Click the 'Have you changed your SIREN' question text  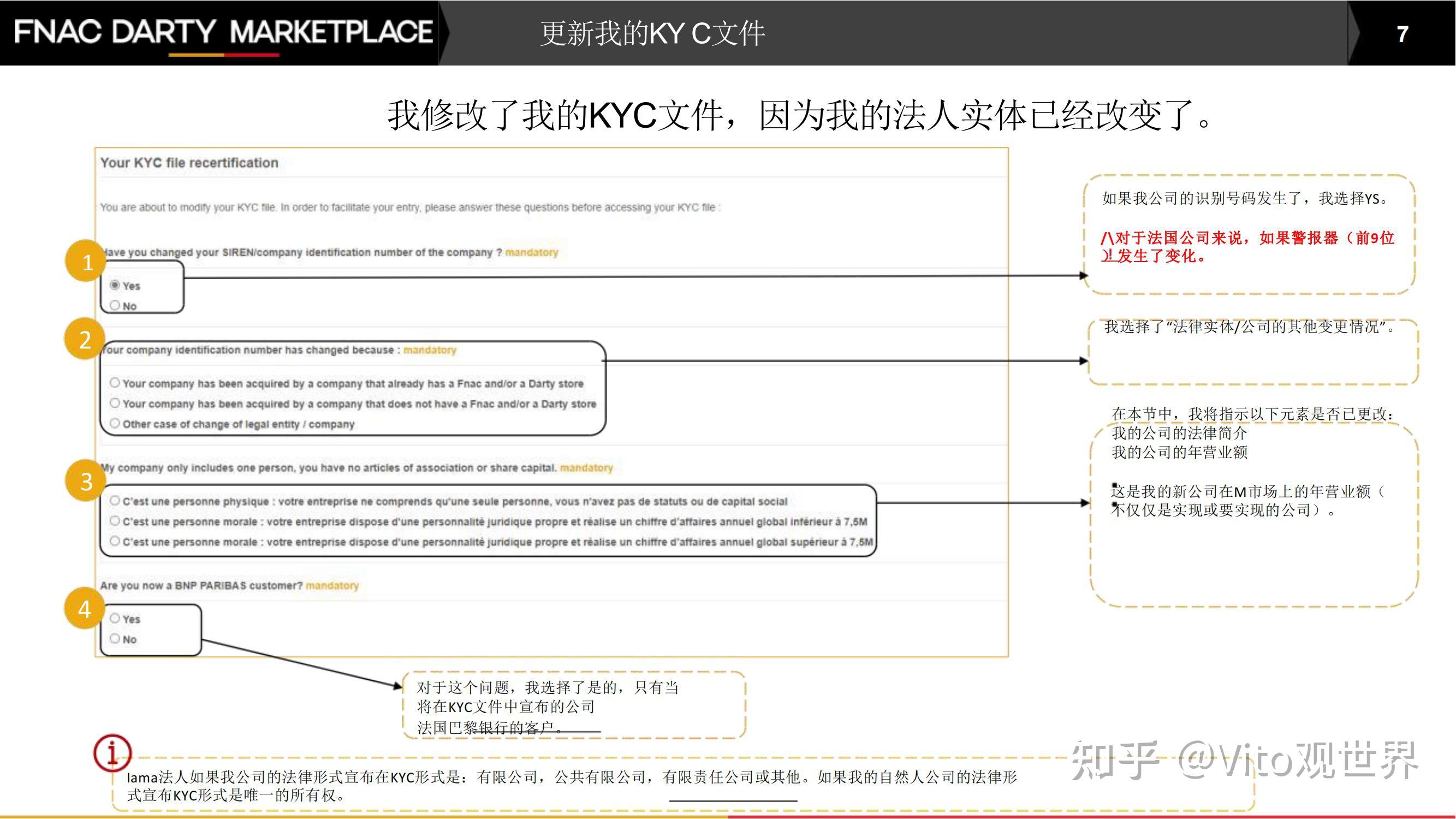301,252
